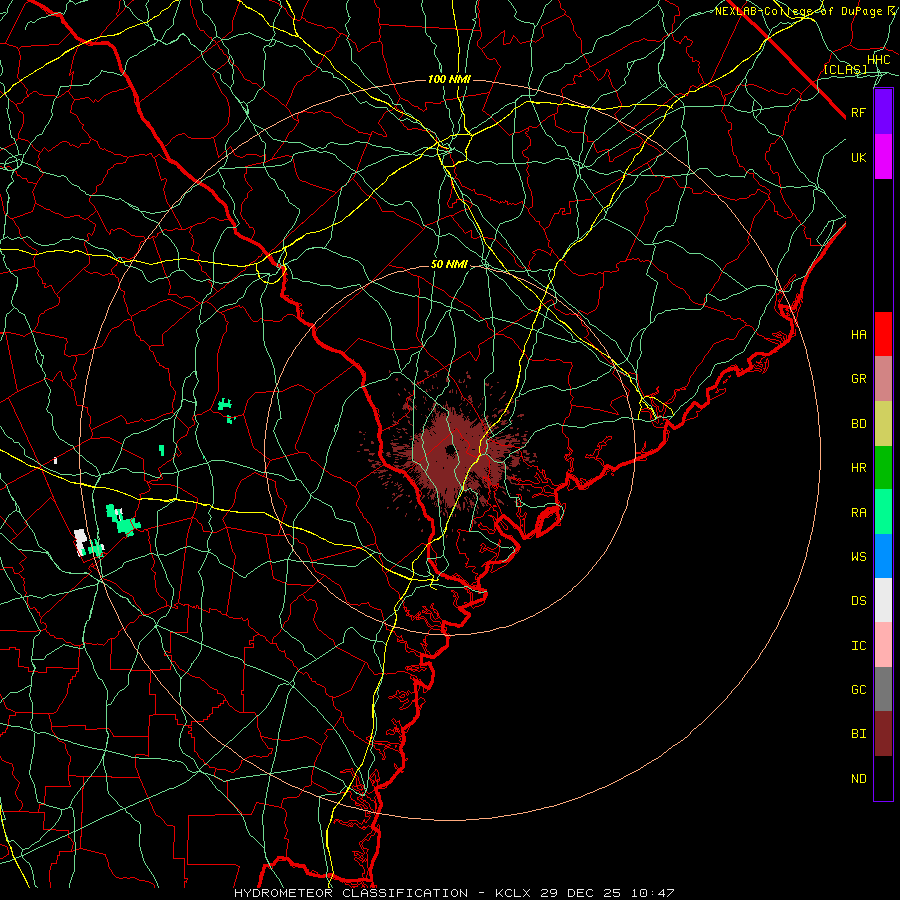The width and height of the screenshot is (900, 900).
Task: Click the DS legend label
Action: click(859, 601)
